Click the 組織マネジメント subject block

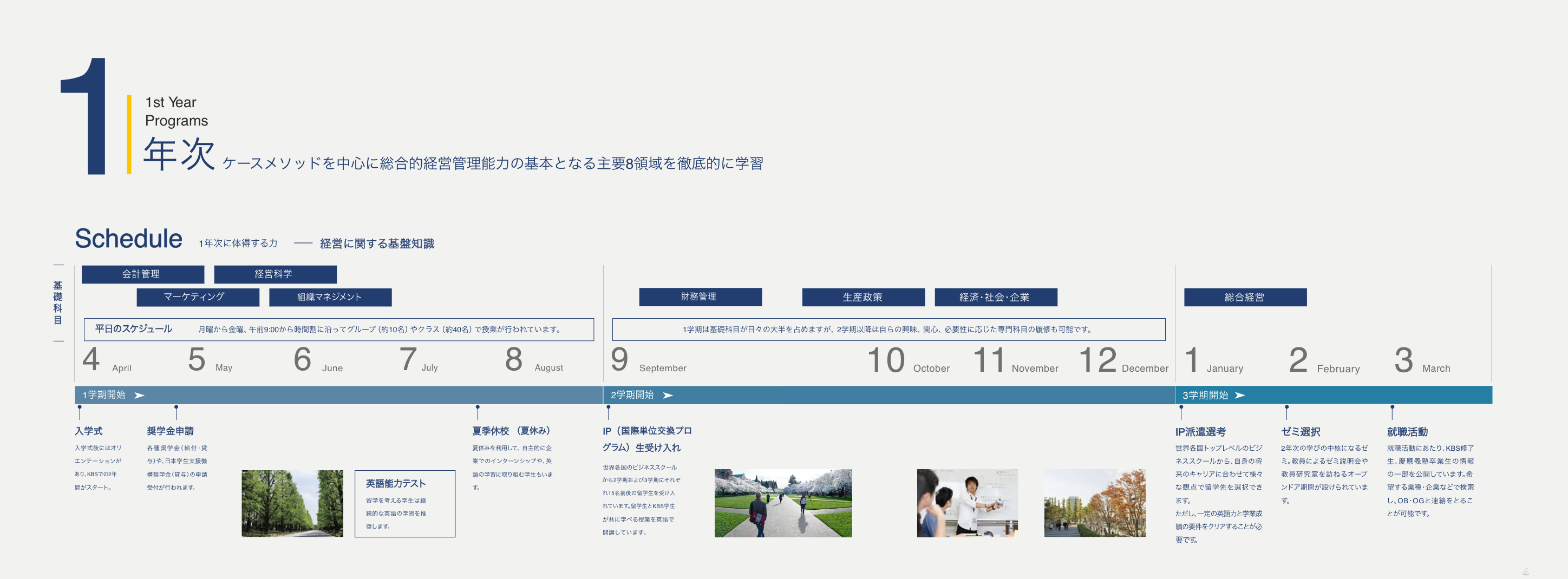[x=330, y=297]
